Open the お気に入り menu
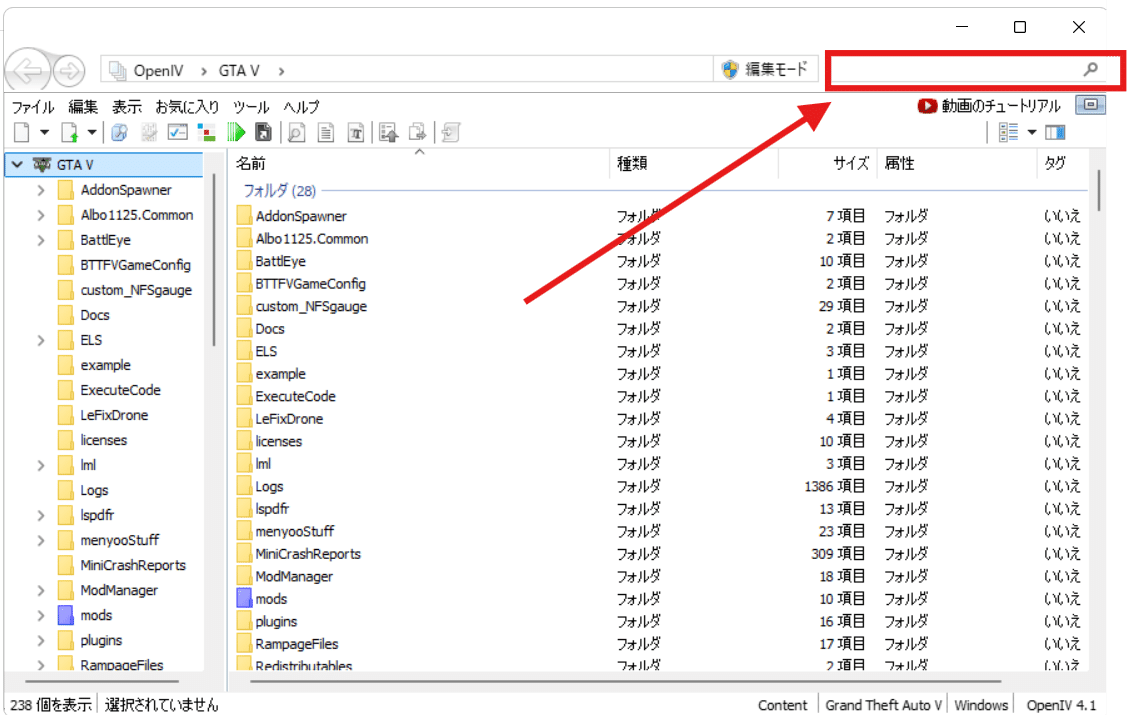Screen dimensions: 1127x715 click(x=187, y=107)
